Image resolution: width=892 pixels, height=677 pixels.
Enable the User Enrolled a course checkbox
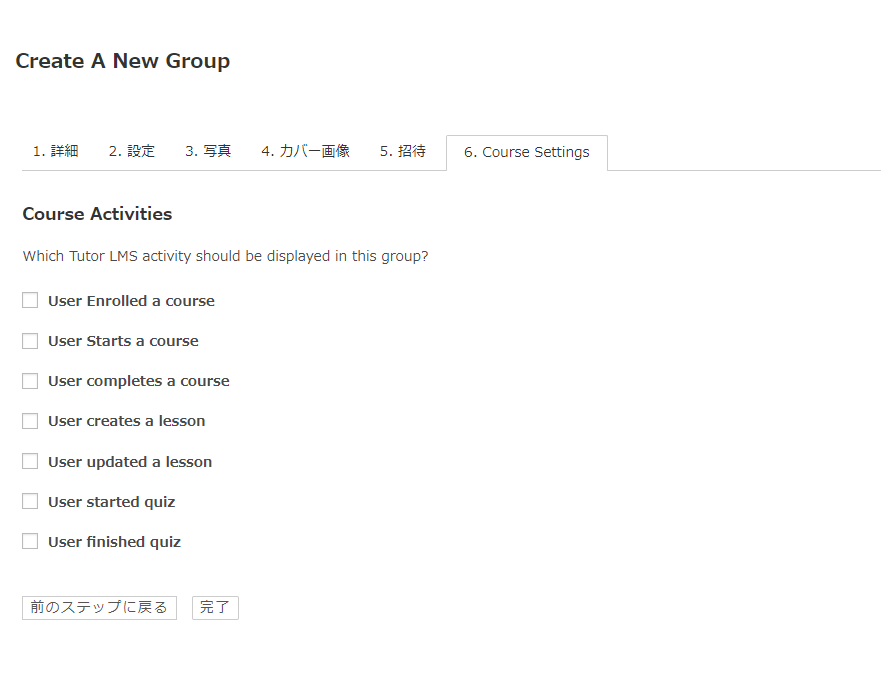click(30, 301)
